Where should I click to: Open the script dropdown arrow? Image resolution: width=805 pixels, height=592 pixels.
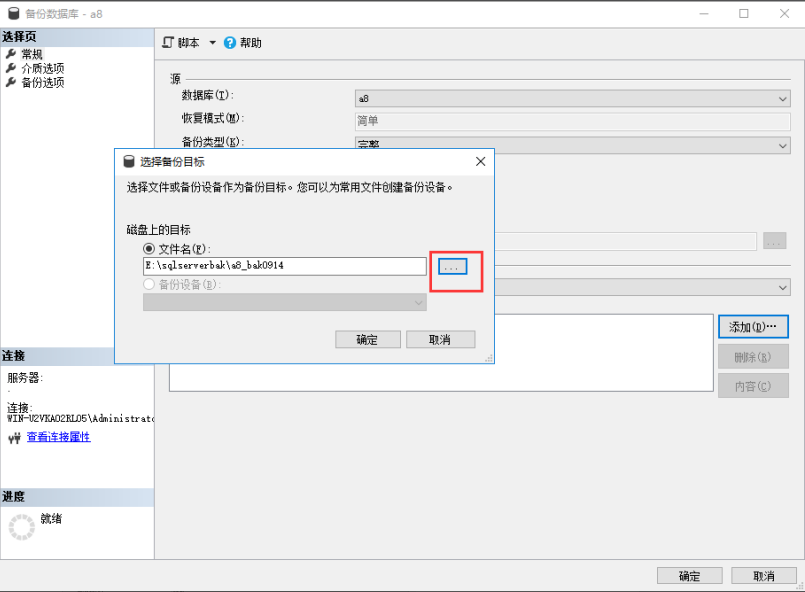213,43
